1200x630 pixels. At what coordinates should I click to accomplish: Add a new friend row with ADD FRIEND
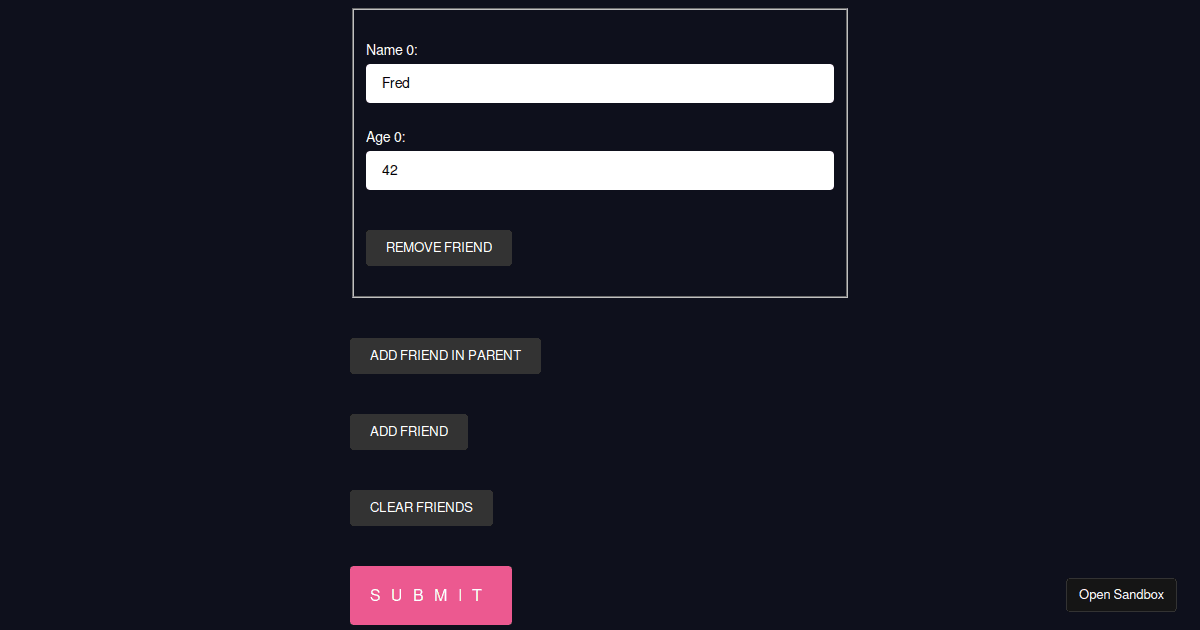coord(408,431)
